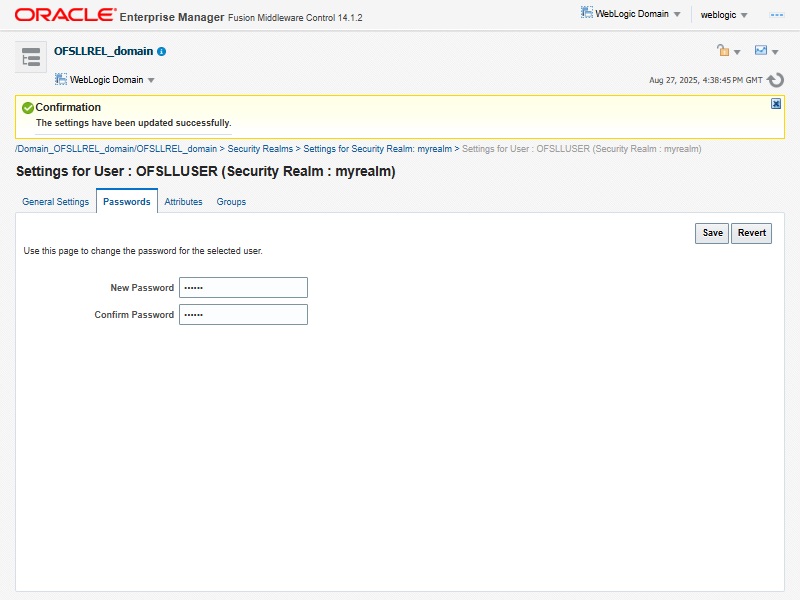
Task: Click the Confirm Password label
Action: tap(134, 315)
